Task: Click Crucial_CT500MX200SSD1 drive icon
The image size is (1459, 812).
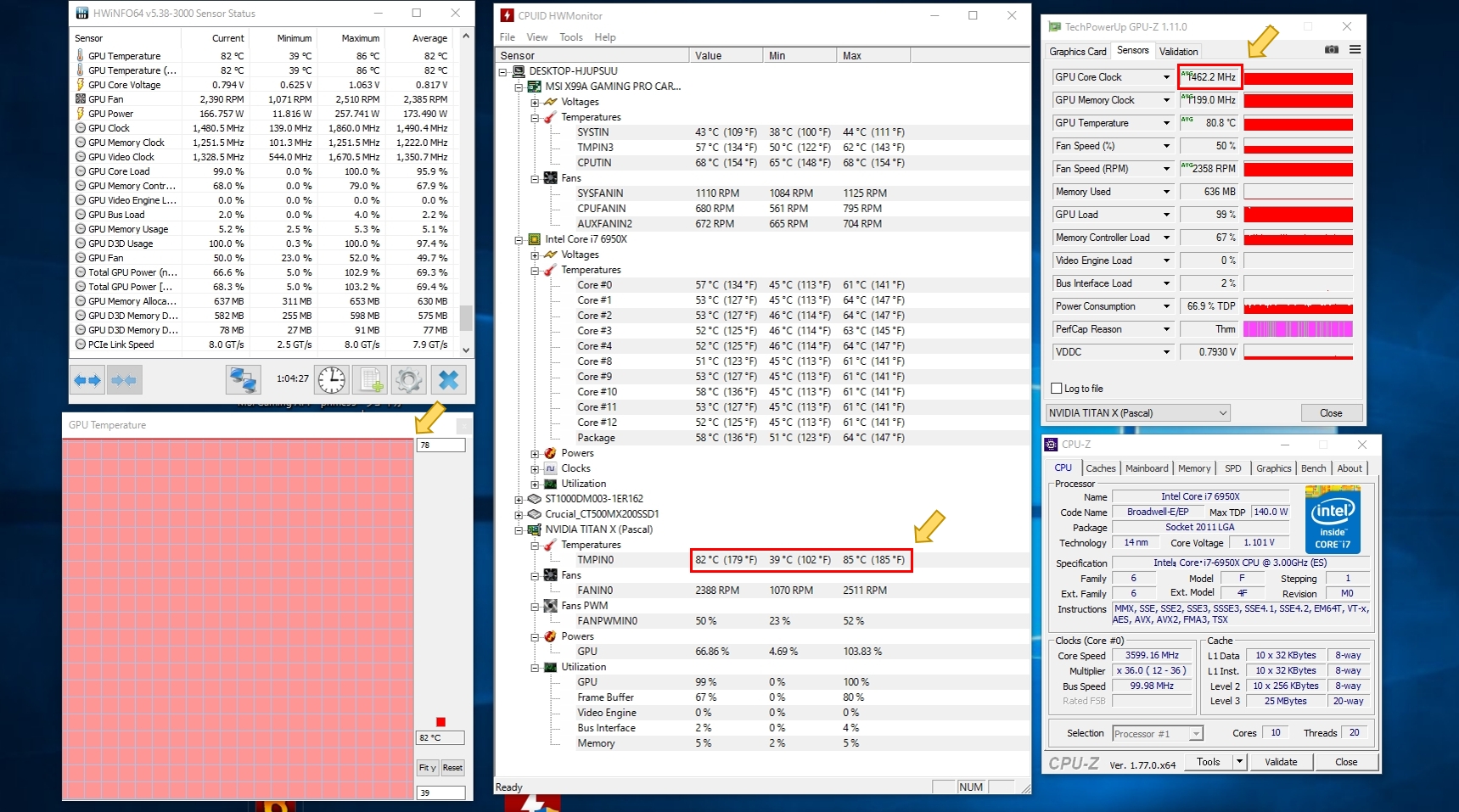Action: [x=535, y=514]
